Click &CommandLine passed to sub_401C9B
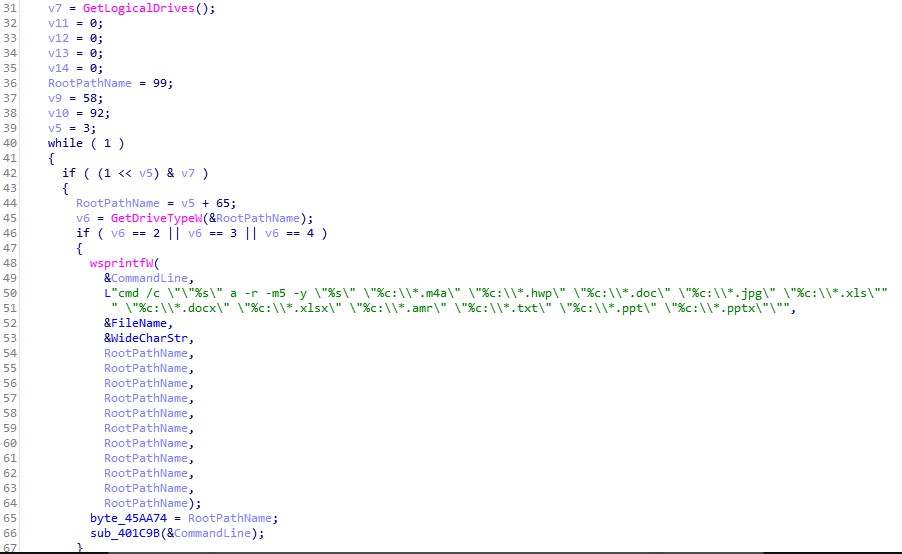 point(209,533)
